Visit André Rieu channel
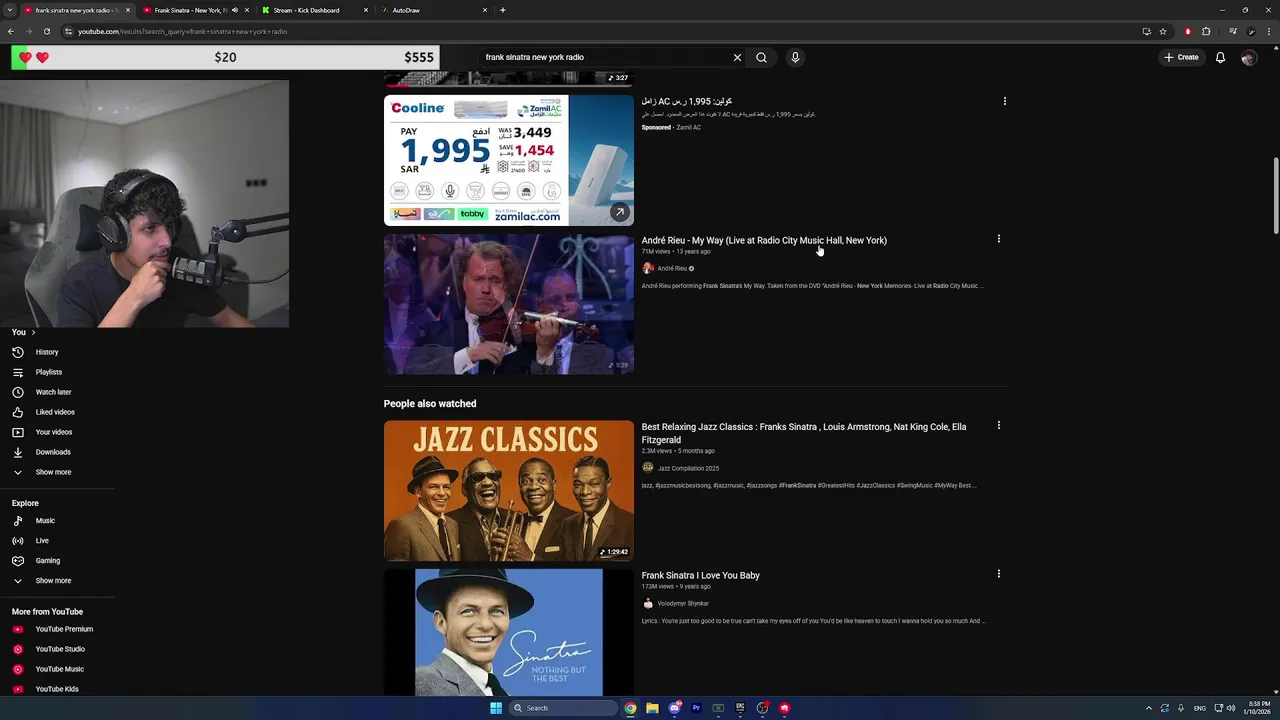This screenshot has height=720, width=1280. click(x=672, y=268)
